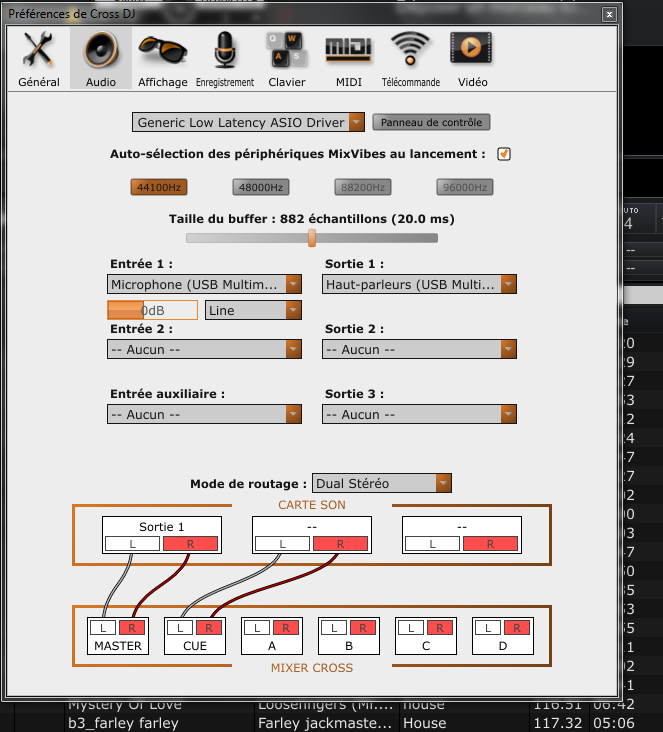Click deck B right channel R
This screenshot has width=663, height=732.
point(363,628)
